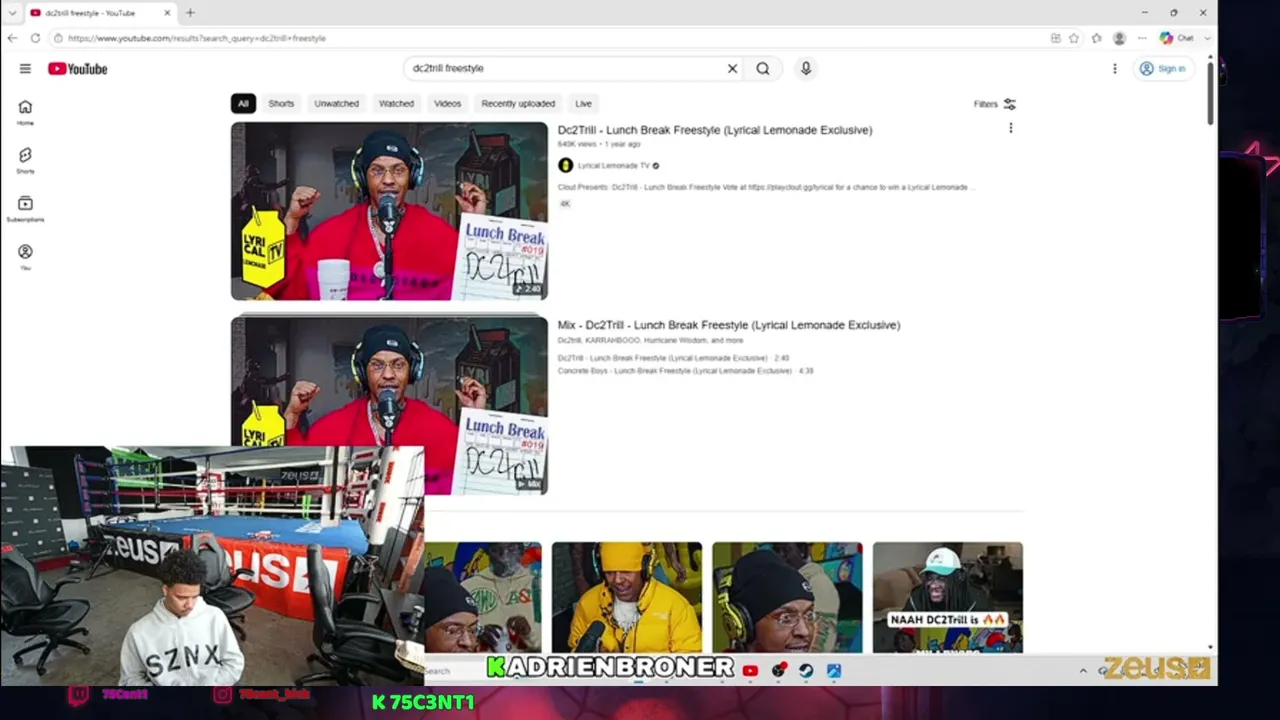Open the Concrete Boys Lunch Break Freestyle track
This screenshot has width=1280, height=720.
pos(685,371)
